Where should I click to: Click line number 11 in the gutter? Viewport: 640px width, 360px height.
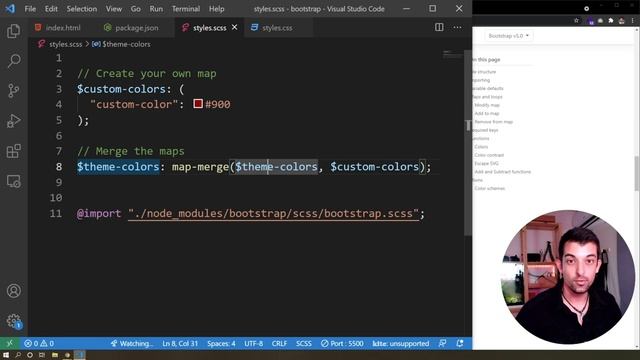pos(56,213)
